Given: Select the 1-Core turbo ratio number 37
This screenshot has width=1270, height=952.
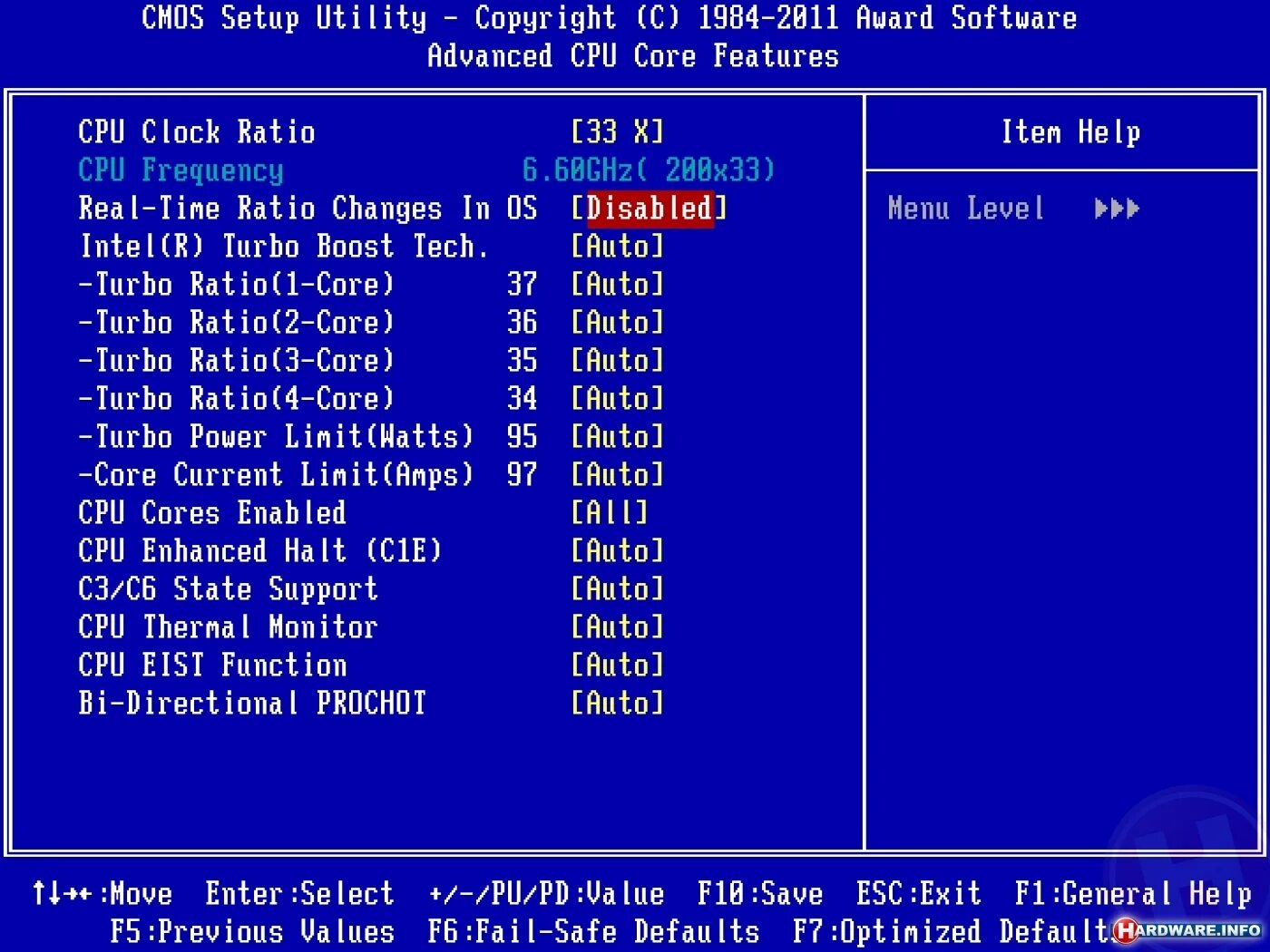Looking at the screenshot, I should tap(522, 285).
